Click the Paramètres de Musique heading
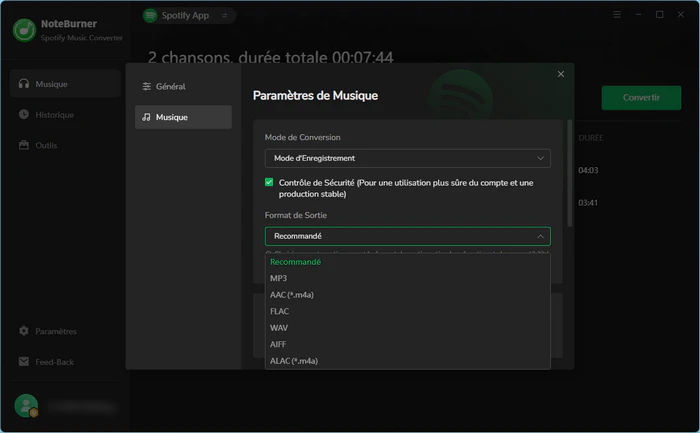This screenshot has height=433, width=700. click(315, 96)
